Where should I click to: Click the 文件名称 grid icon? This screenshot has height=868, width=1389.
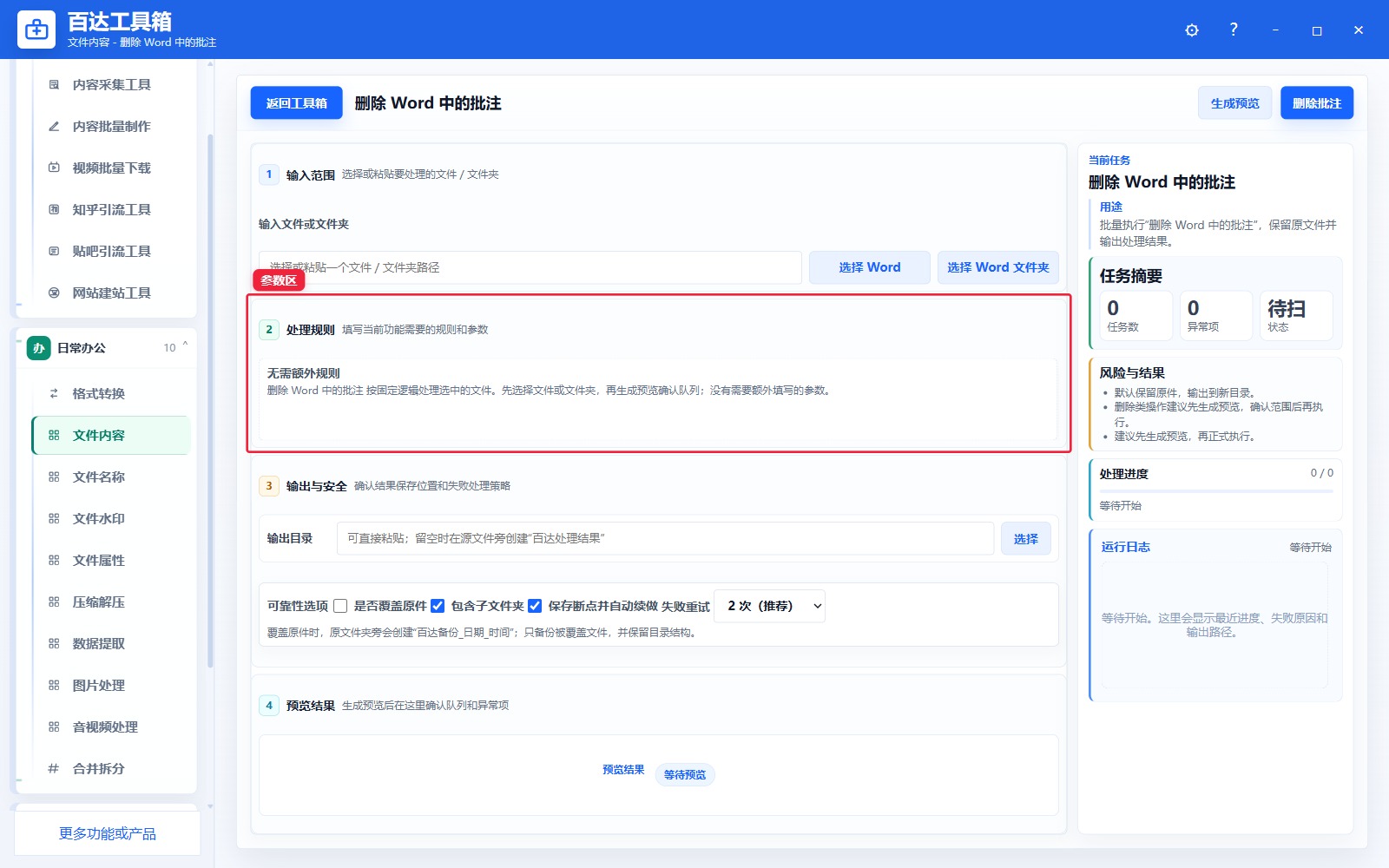[54, 477]
